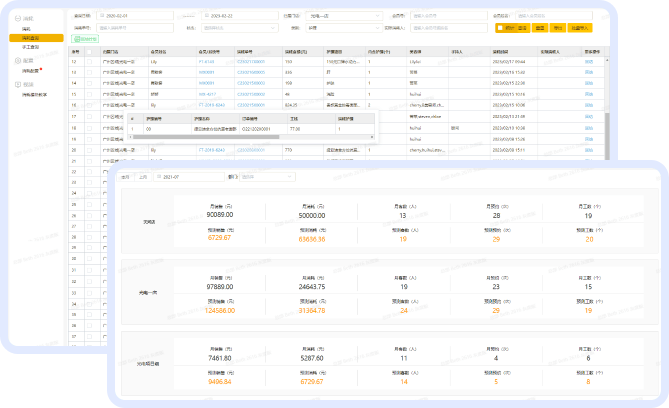Click the report icon heading the third sidebar group
669x408 pixels.
point(17,85)
